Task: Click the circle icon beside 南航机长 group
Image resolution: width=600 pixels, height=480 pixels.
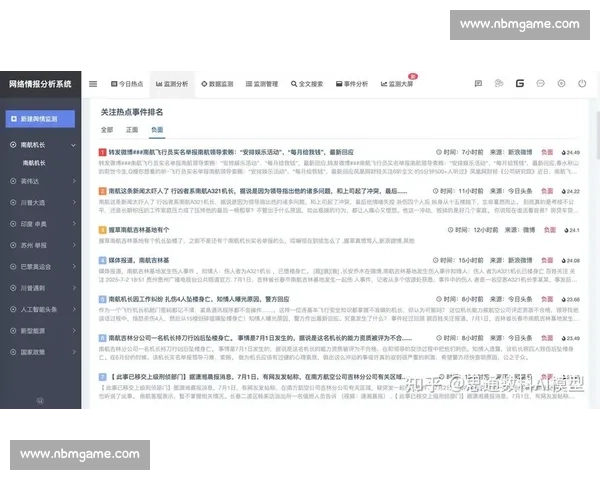Action: [13, 145]
